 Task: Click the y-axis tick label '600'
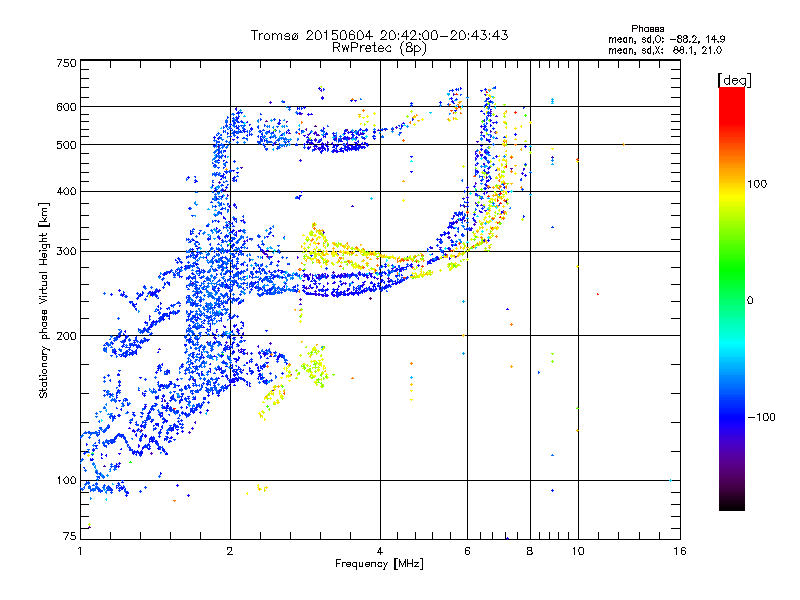click(x=67, y=107)
